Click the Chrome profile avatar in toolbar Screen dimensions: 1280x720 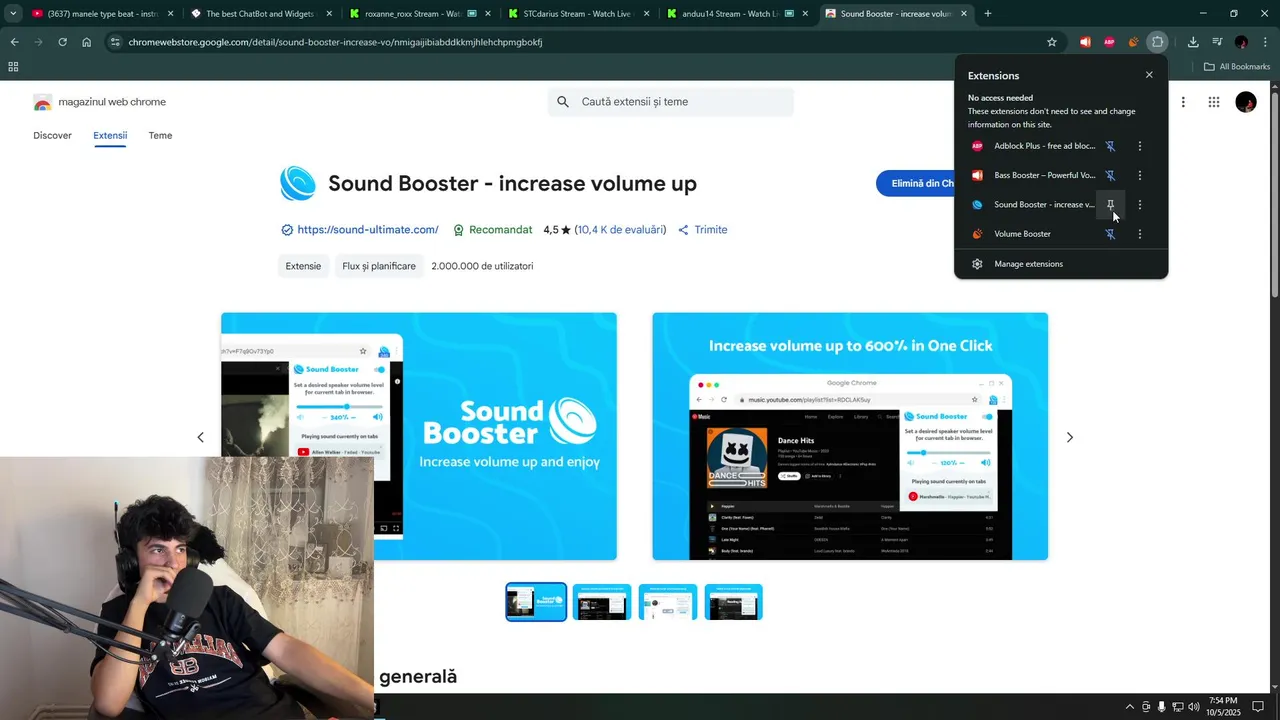1241,42
